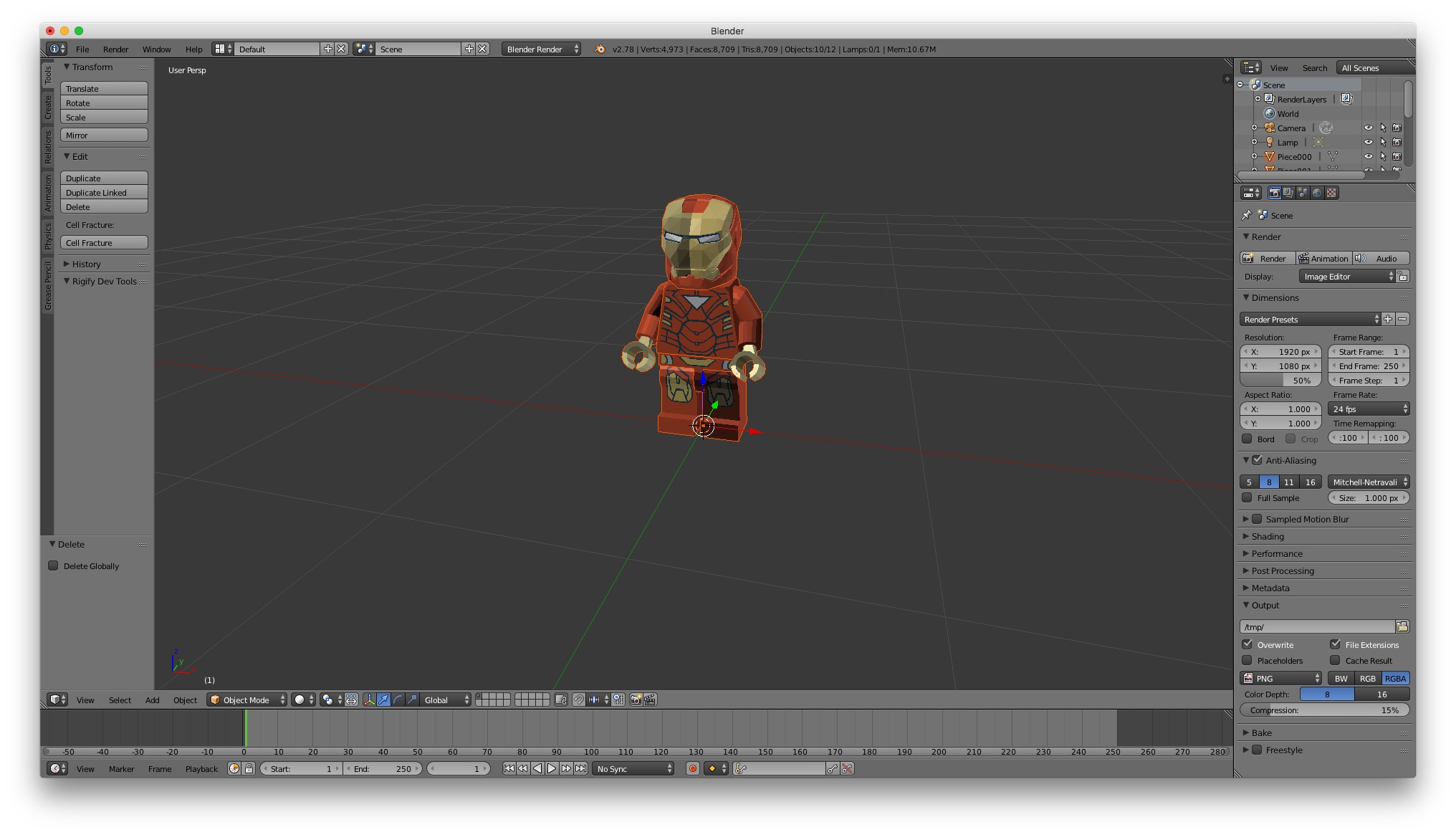
Task: Toggle selectability arrow for Camera
Action: click(x=1383, y=128)
